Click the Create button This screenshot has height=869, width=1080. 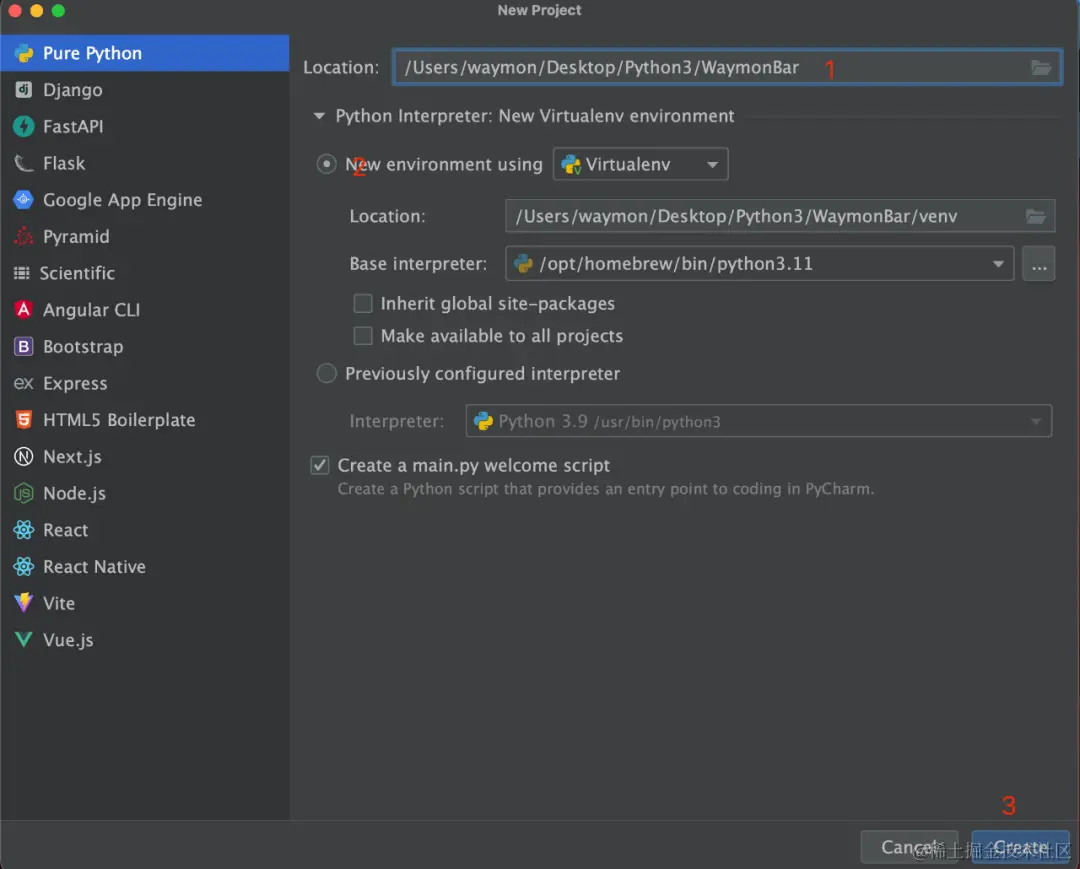(1019, 847)
